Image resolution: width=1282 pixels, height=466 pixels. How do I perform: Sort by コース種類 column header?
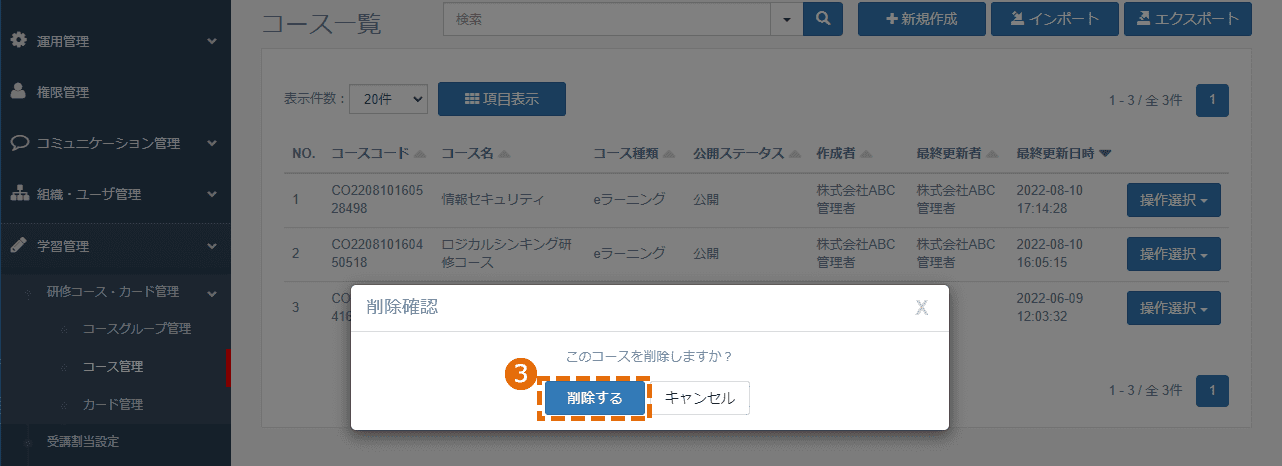click(634, 153)
